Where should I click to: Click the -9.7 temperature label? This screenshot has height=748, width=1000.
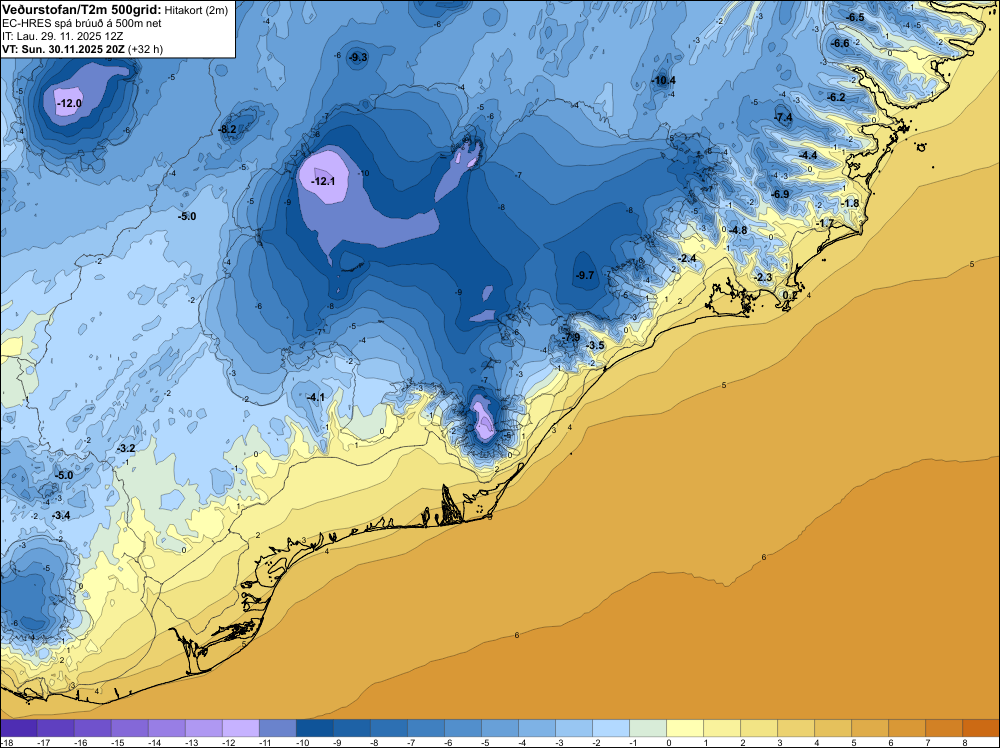click(x=585, y=275)
